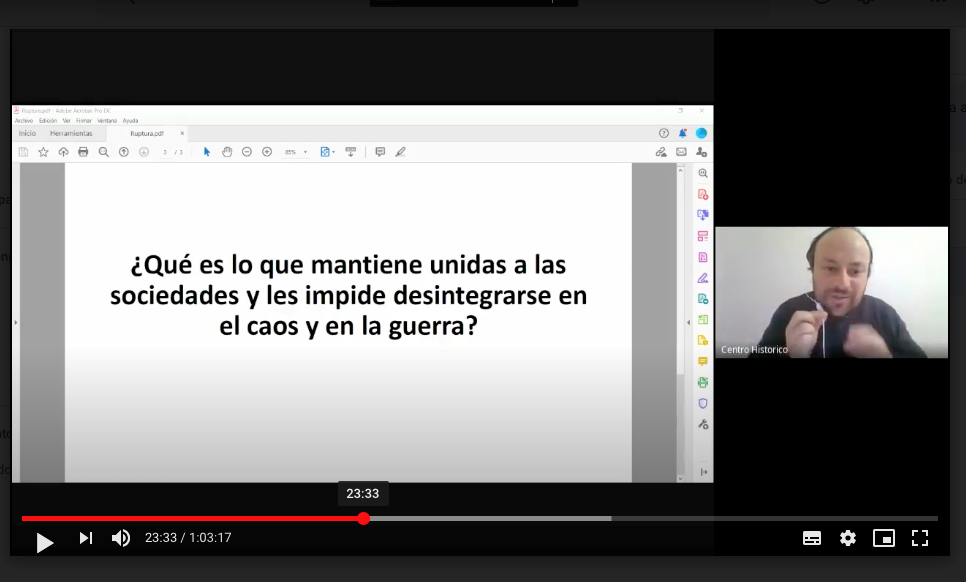Mute the video volume speaker icon

(x=120, y=538)
